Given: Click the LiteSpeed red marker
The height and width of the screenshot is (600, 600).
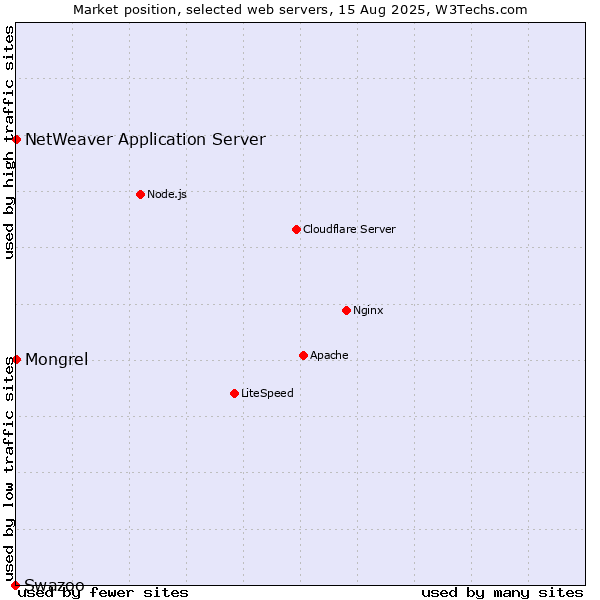Looking at the screenshot, I should 235,393.
